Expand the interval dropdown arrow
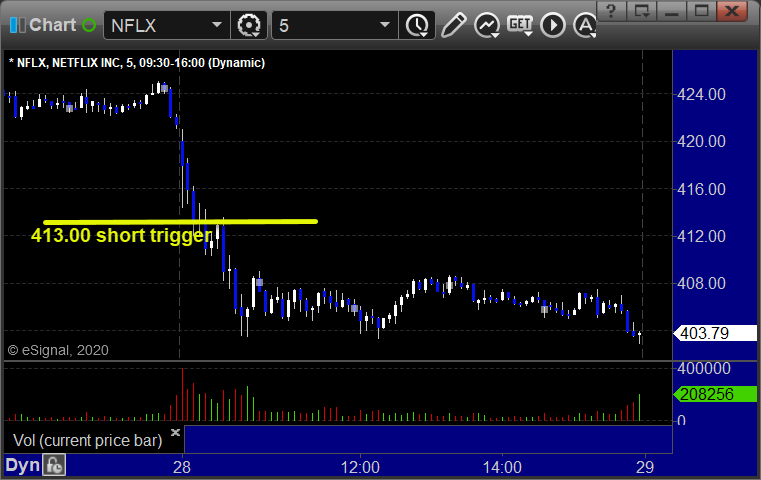The image size is (761, 480). [x=385, y=25]
